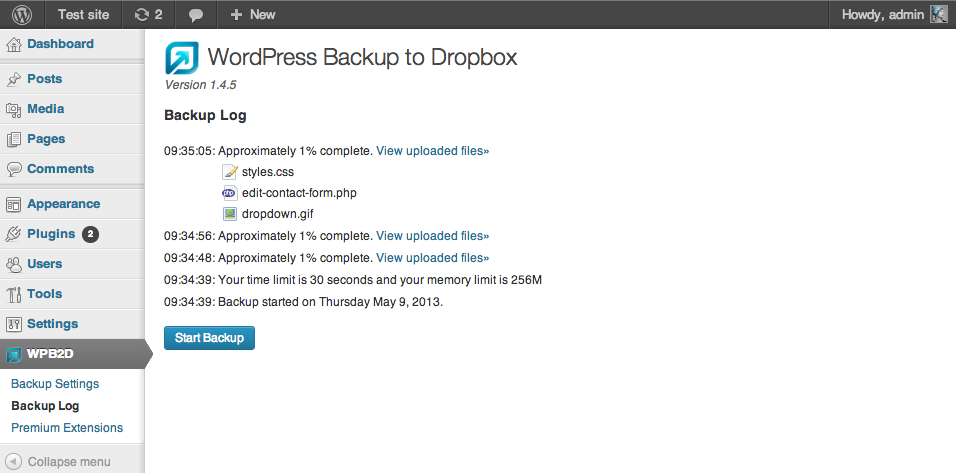The image size is (956, 473).
Task: Go to Backup Settings submenu
Action: coord(55,384)
